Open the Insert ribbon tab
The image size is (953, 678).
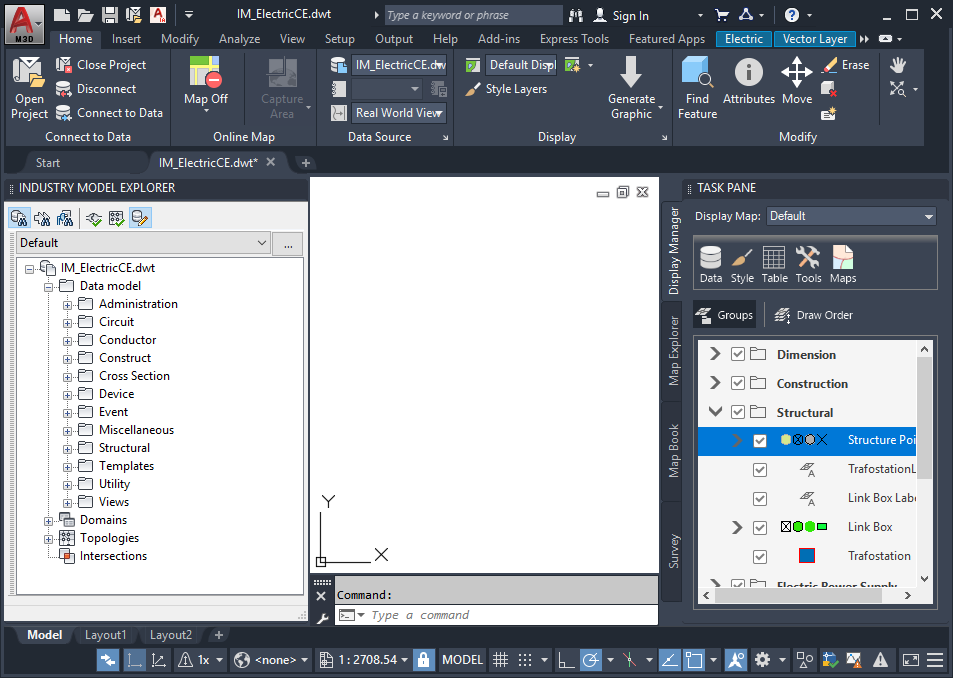pos(126,39)
